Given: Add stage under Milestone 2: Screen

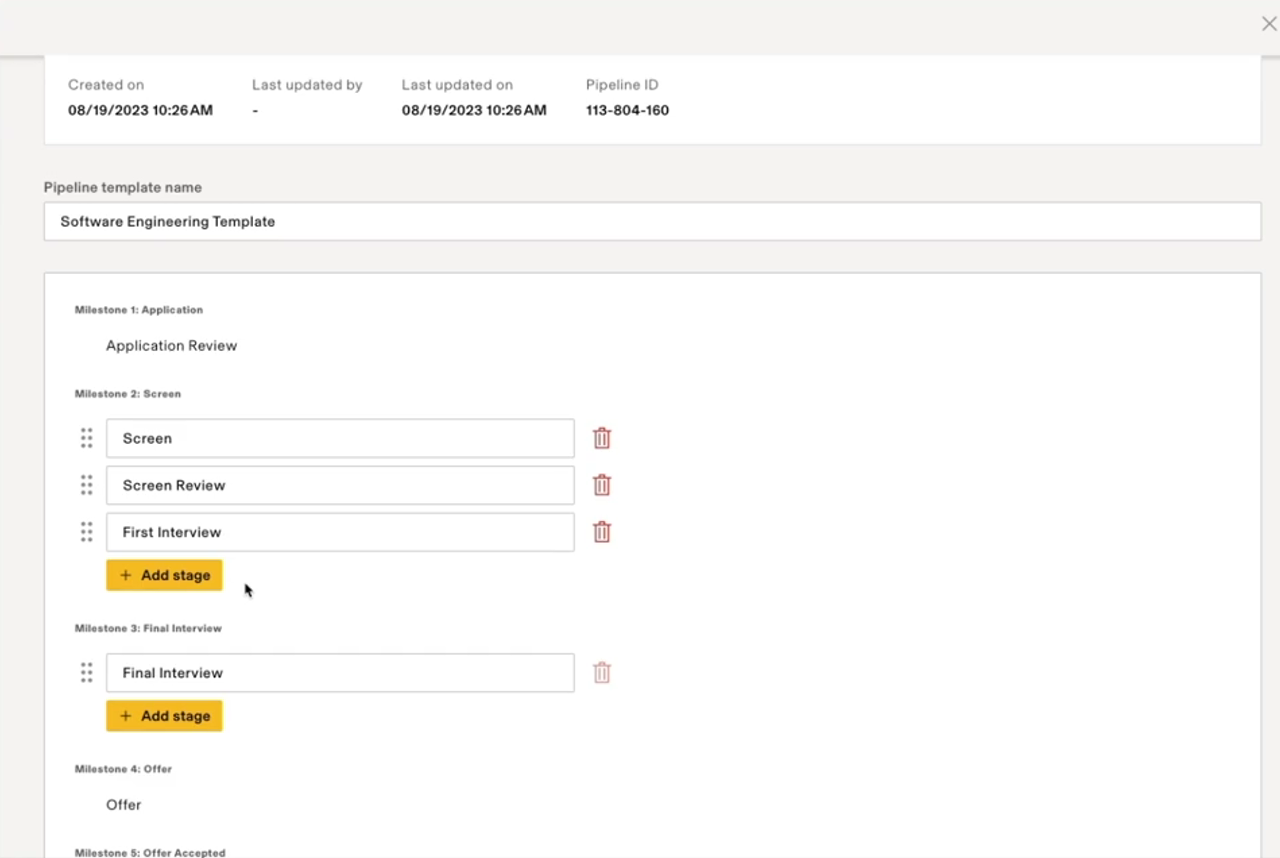Looking at the screenshot, I should coord(164,575).
